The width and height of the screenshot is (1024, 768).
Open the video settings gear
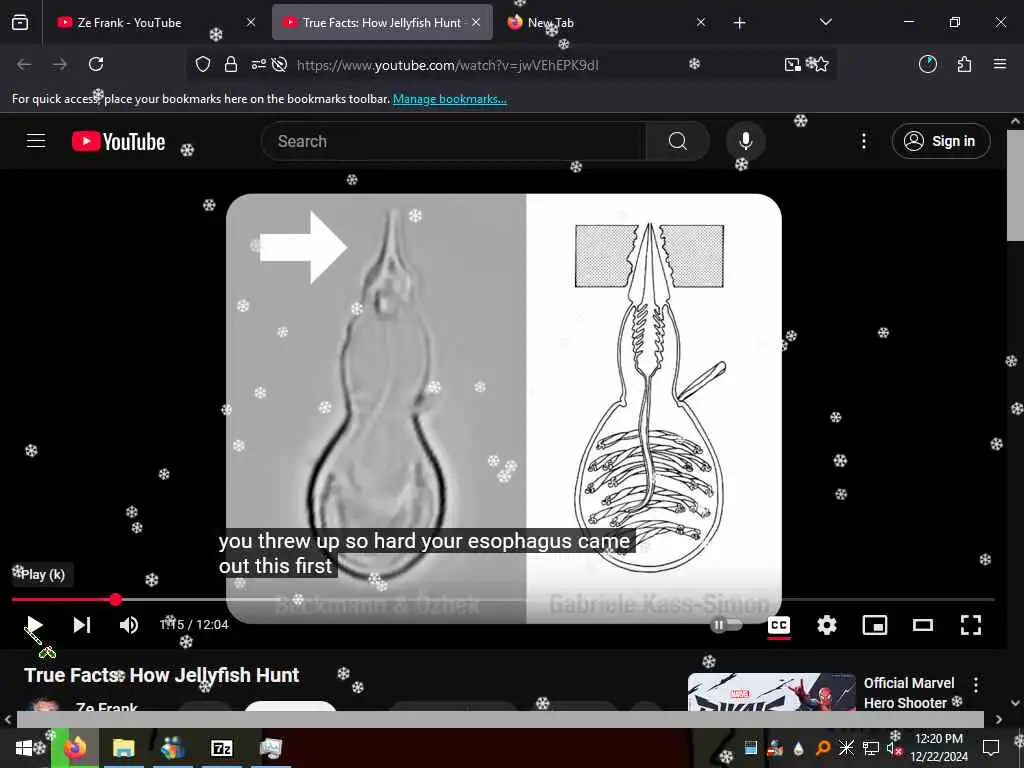(827, 625)
